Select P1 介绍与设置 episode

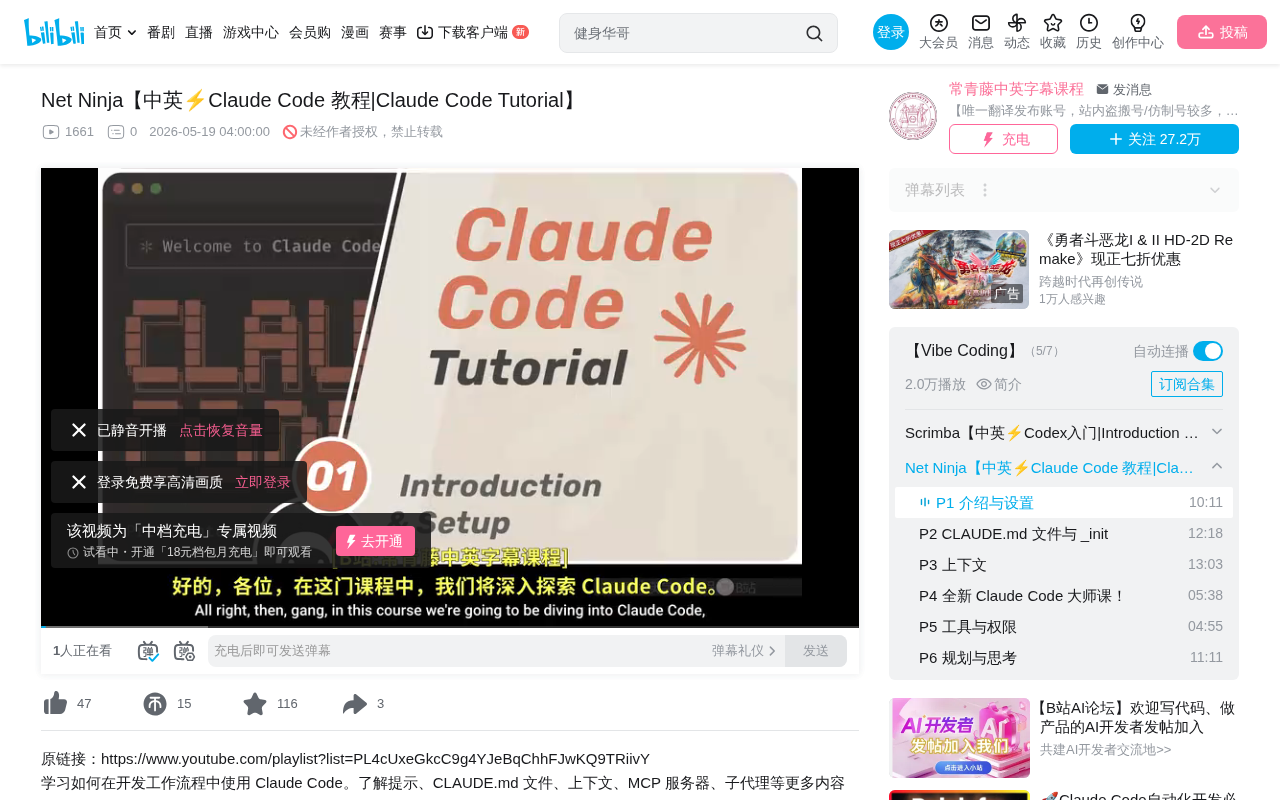tap(1064, 502)
